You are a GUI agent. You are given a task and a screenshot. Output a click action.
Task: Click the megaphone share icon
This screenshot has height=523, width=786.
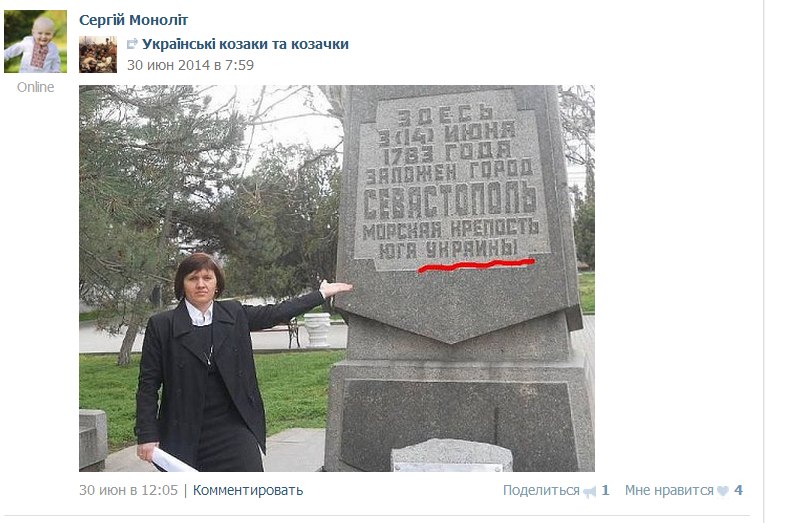pyautogui.click(x=590, y=491)
